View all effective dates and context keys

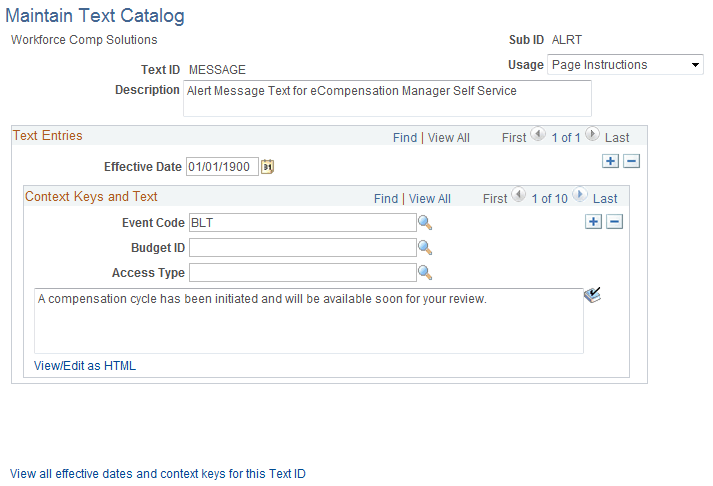[x=157, y=474]
